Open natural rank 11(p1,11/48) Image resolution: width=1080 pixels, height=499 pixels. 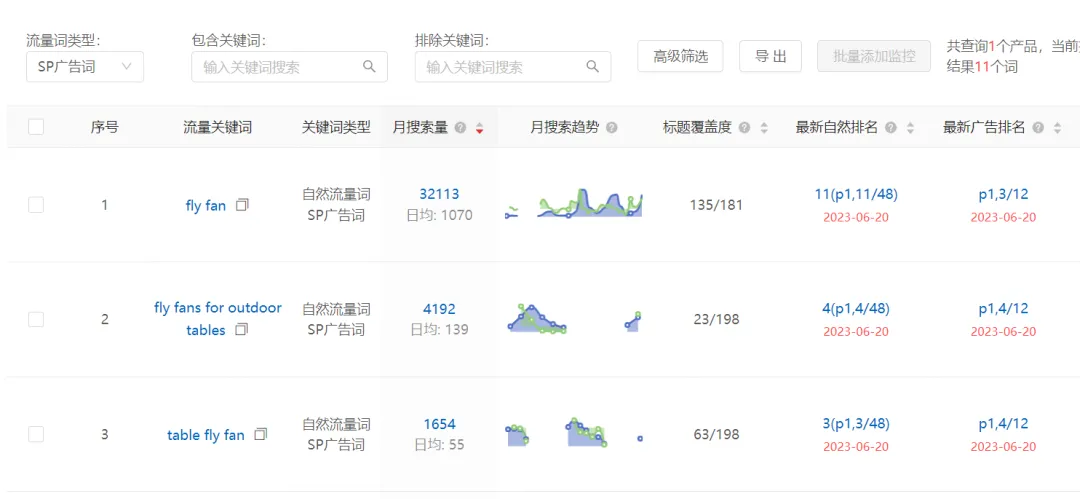tap(856, 194)
